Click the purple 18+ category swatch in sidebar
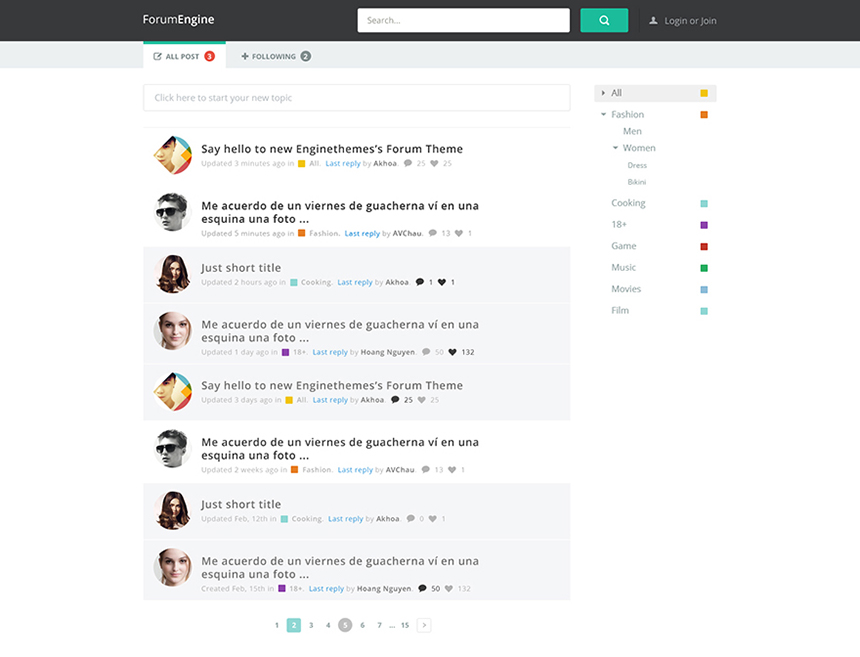 point(704,225)
